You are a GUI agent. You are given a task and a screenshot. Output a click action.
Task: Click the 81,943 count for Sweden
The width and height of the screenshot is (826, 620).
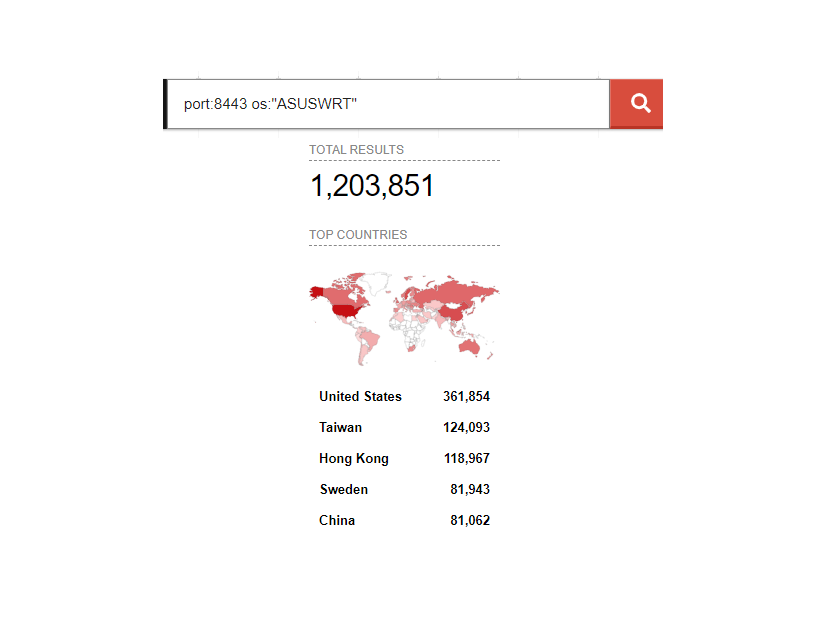470,490
